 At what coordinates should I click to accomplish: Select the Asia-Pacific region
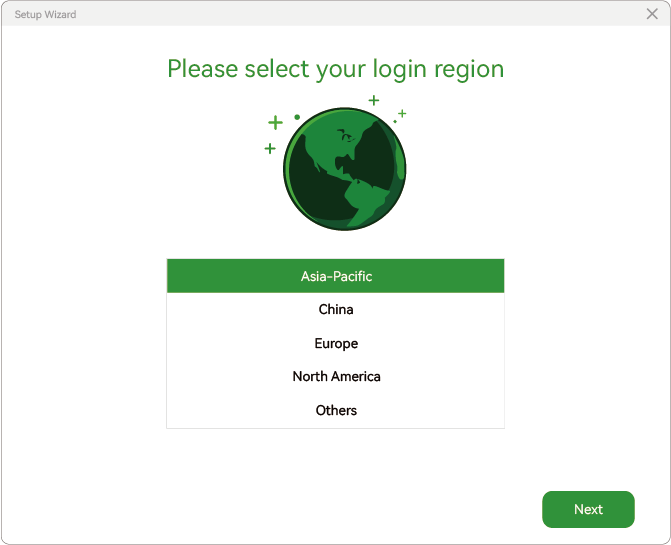point(336,276)
